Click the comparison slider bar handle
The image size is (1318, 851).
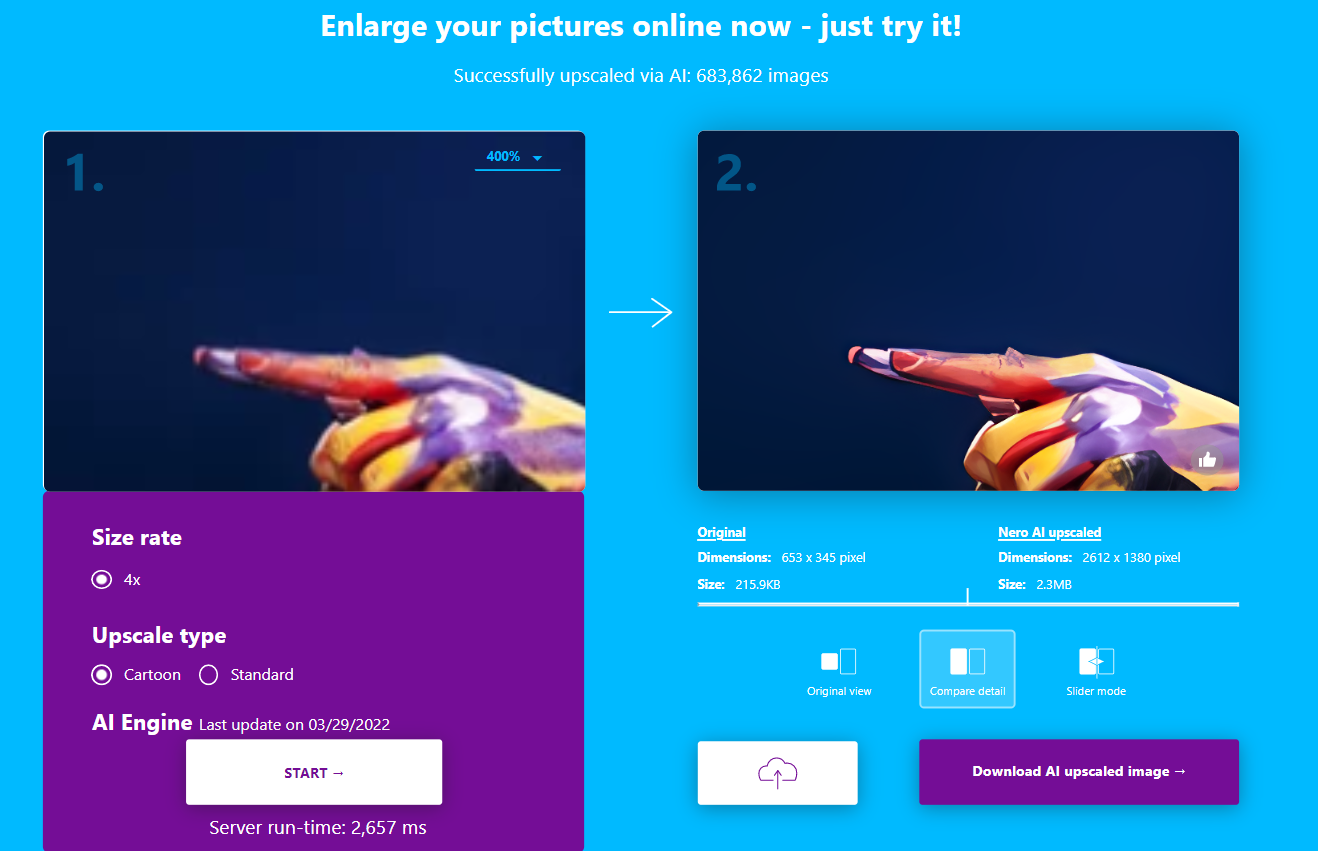pyautogui.click(x=967, y=596)
